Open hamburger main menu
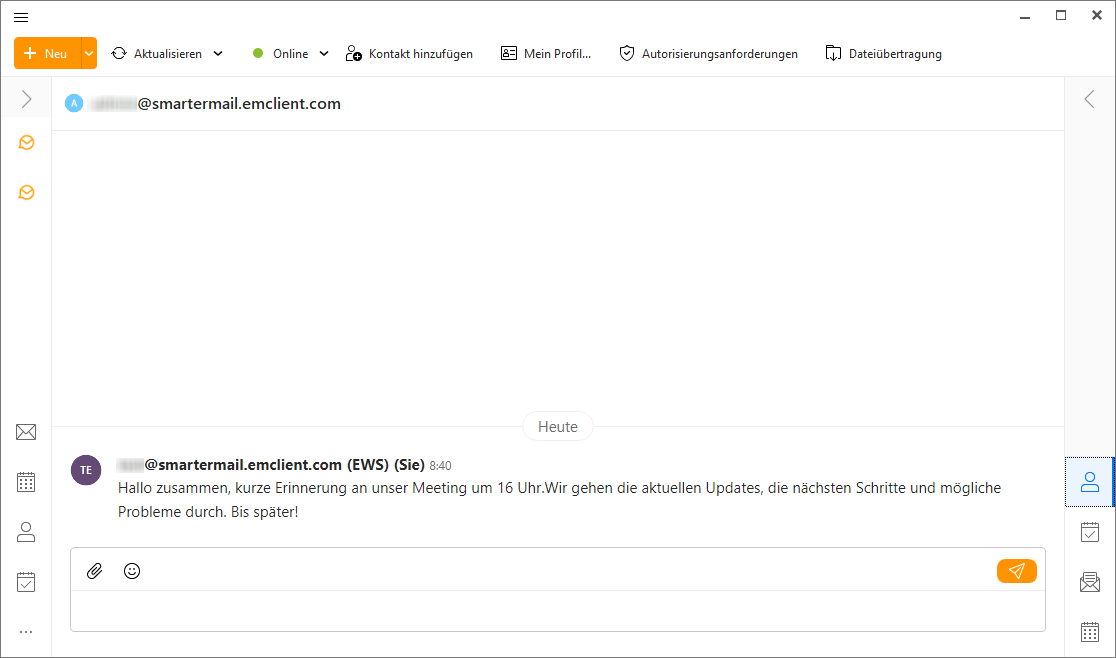1116x658 pixels. [x=21, y=17]
